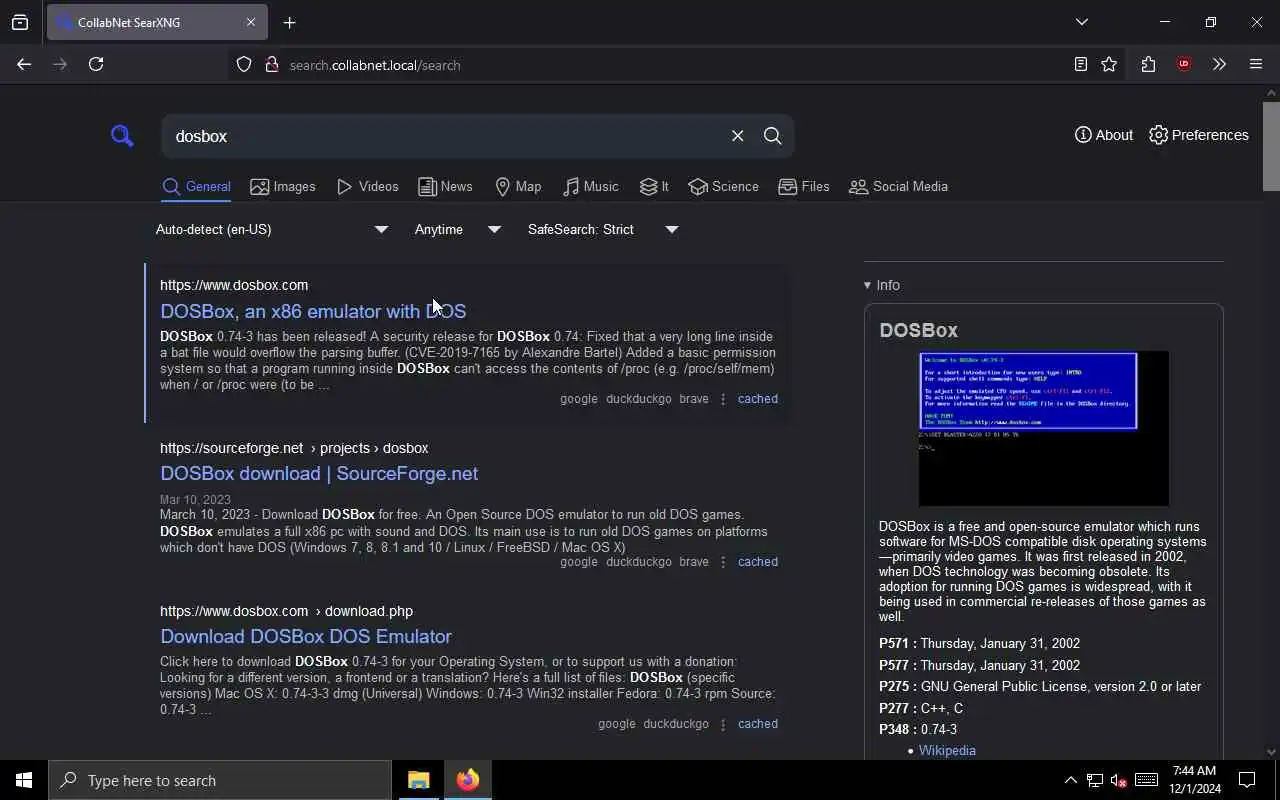Open the Wikipedia link in infobox
The image size is (1280, 800).
pos(947,751)
